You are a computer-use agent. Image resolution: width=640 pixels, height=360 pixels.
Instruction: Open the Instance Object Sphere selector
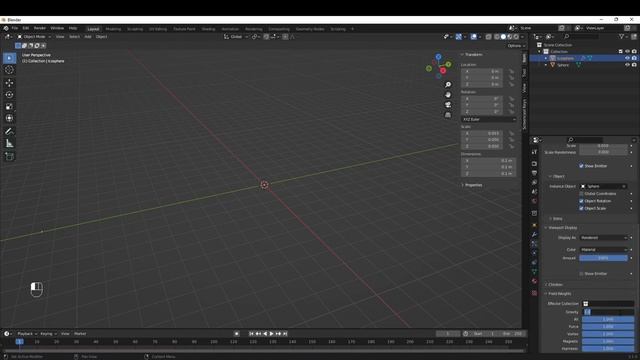pyautogui.click(x=604, y=186)
